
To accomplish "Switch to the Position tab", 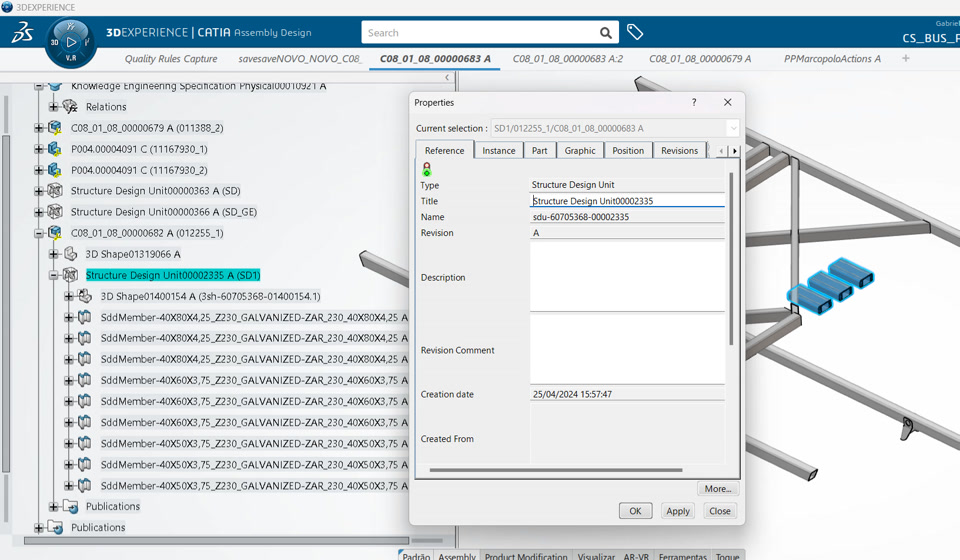I will coord(628,151).
